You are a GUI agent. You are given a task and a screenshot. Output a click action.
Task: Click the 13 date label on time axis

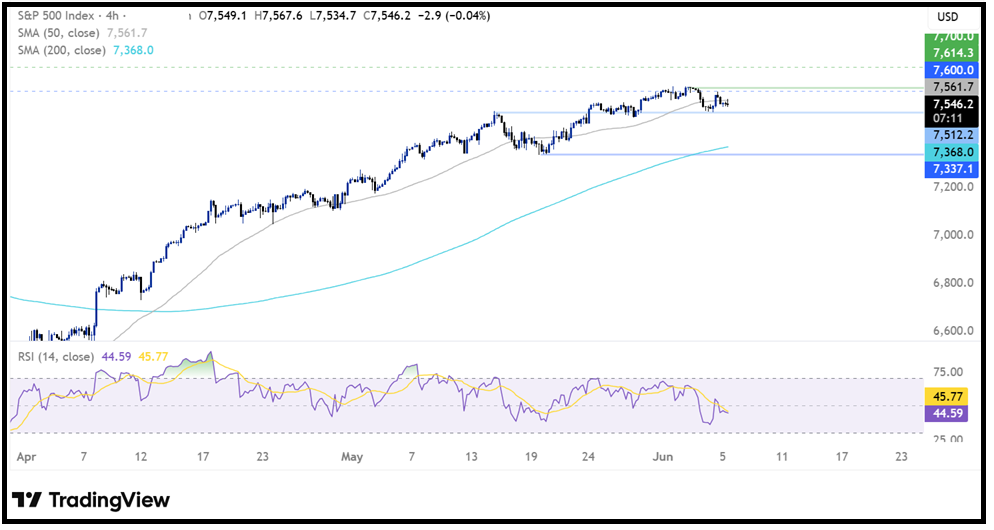[471, 456]
